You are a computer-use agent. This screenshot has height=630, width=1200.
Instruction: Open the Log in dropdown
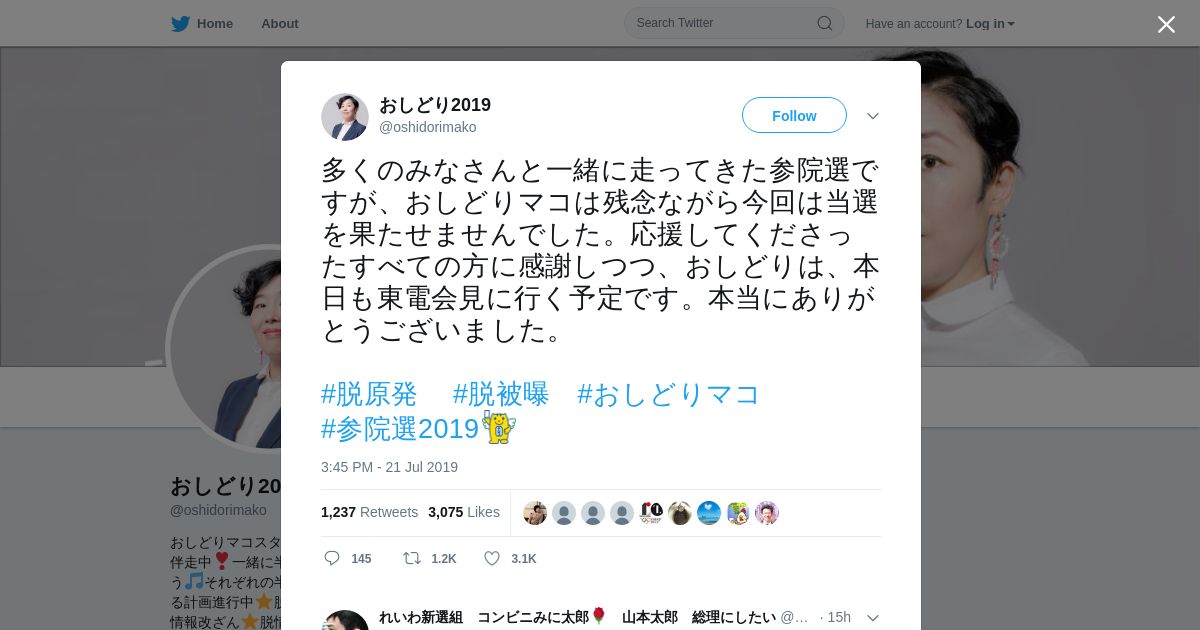coord(990,24)
